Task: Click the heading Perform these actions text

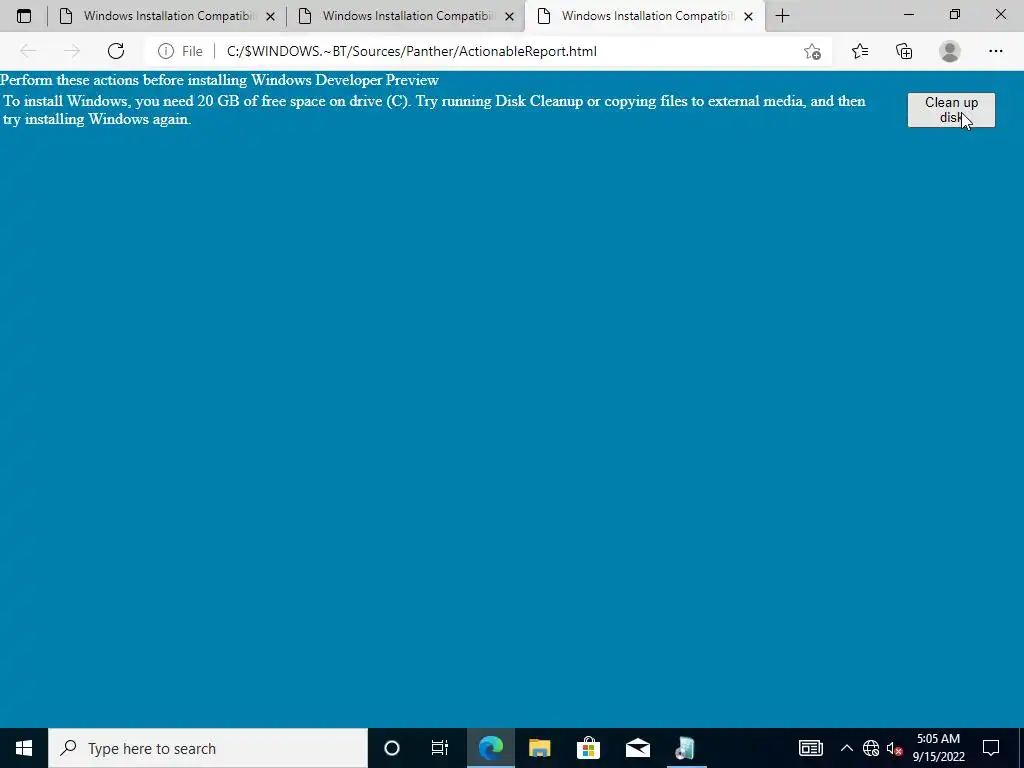Action: tap(219, 80)
